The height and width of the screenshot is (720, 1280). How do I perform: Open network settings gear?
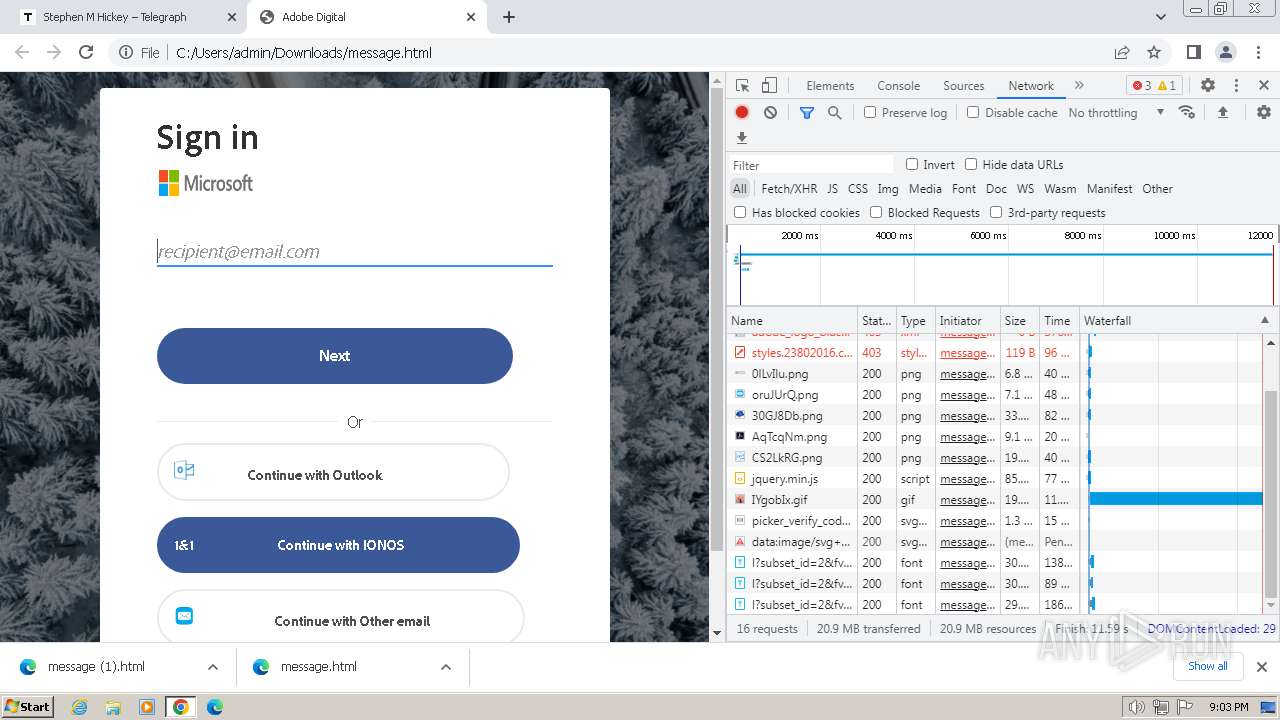point(1264,113)
